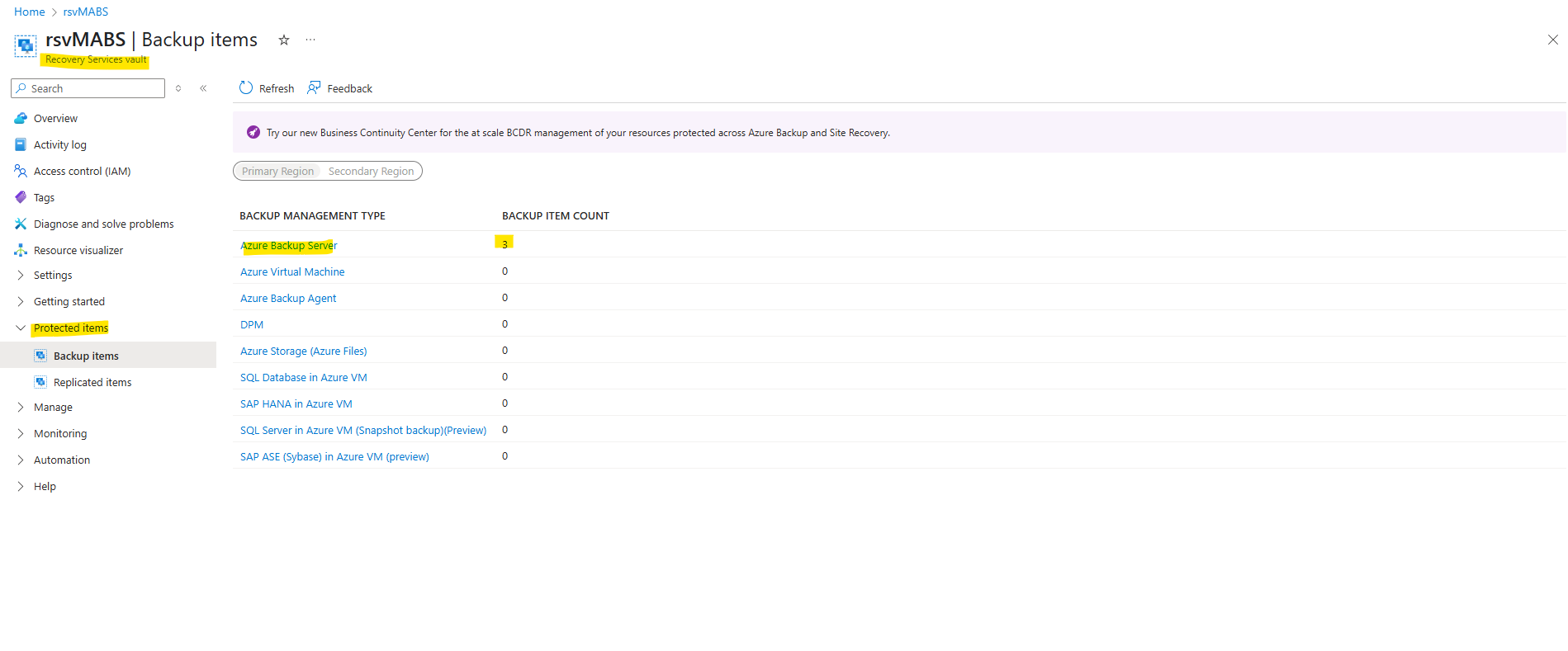The image size is (1568, 651).
Task: Click the Feedback icon
Action: coord(314,87)
